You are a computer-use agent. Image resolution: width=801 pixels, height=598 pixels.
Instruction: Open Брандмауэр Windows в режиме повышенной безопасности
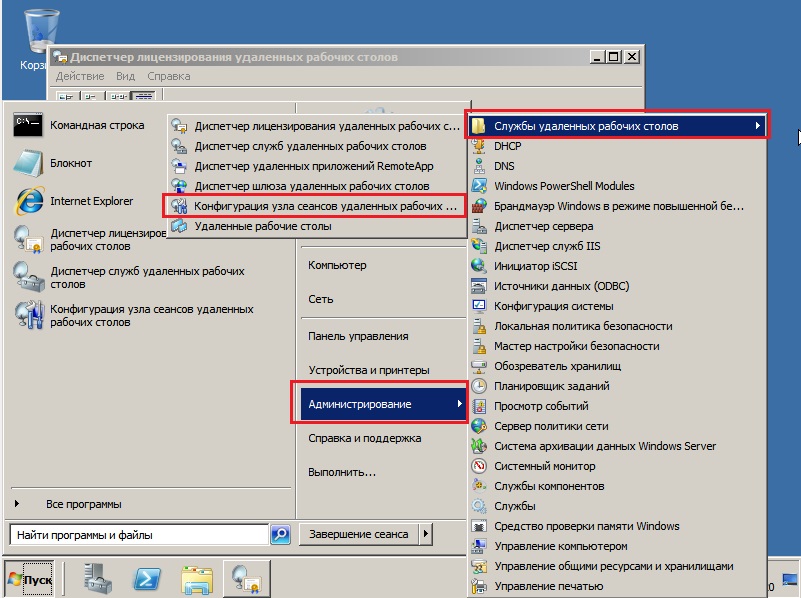[x=618, y=206]
